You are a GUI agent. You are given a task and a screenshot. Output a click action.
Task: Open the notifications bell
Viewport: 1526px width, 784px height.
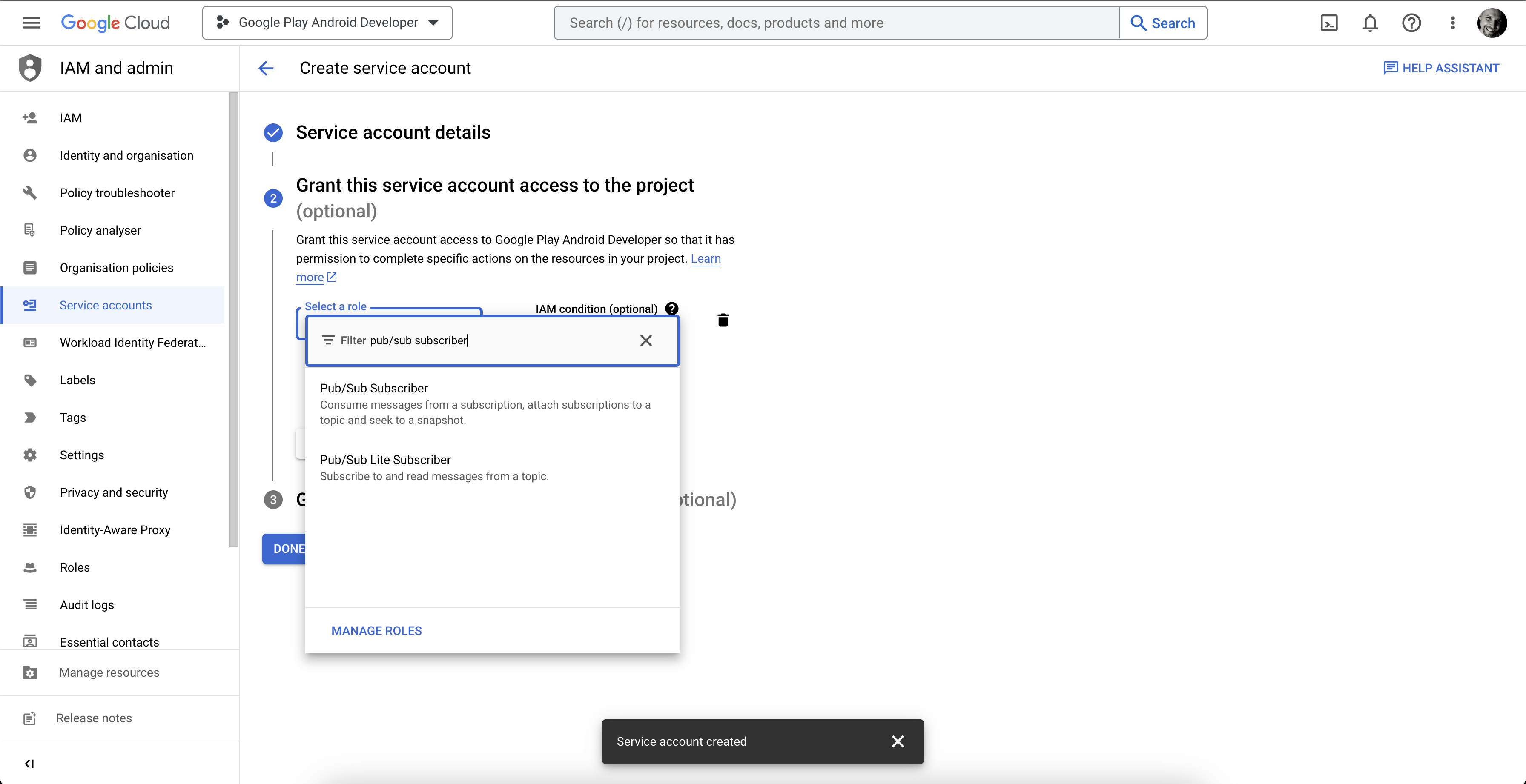point(1370,23)
